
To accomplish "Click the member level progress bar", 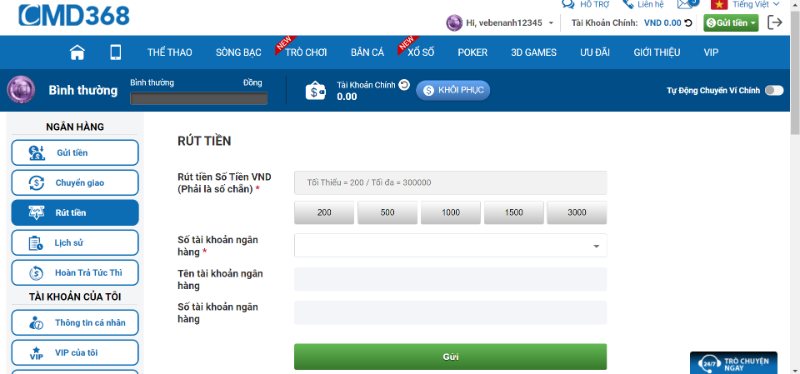I will tap(199, 98).
